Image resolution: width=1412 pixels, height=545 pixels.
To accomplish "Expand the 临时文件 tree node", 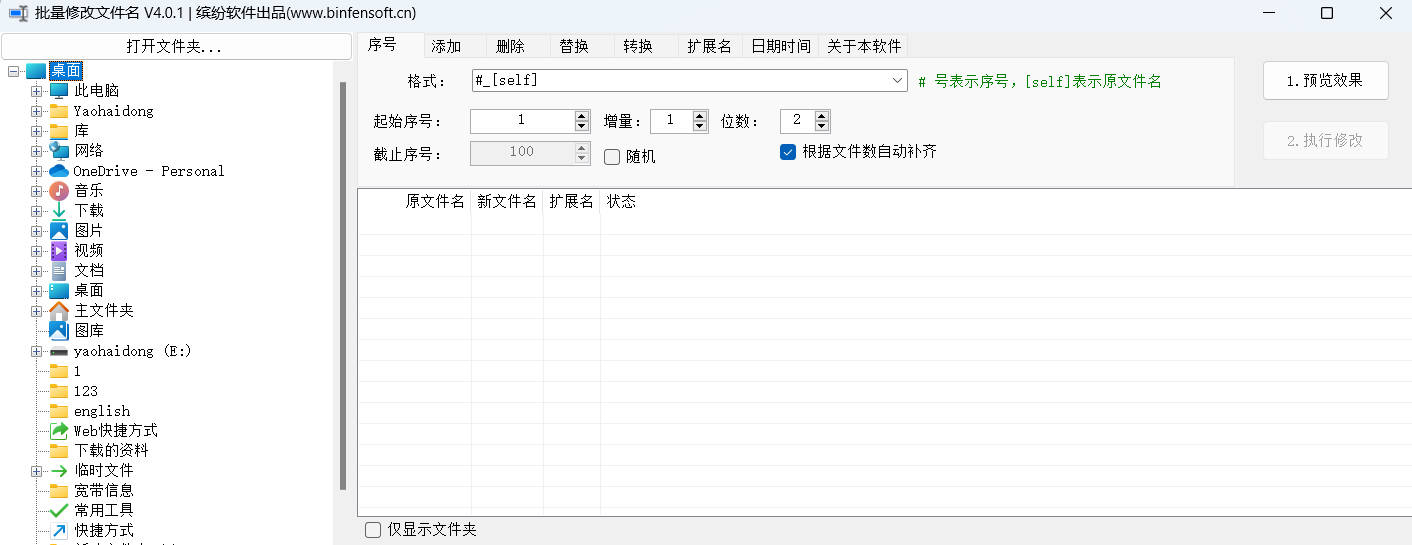I will pos(36,471).
